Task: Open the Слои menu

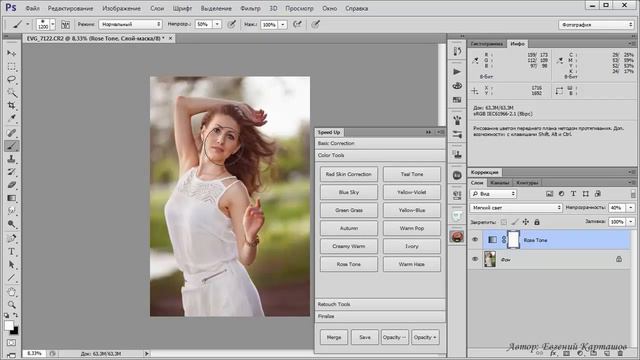Action: coord(157,8)
